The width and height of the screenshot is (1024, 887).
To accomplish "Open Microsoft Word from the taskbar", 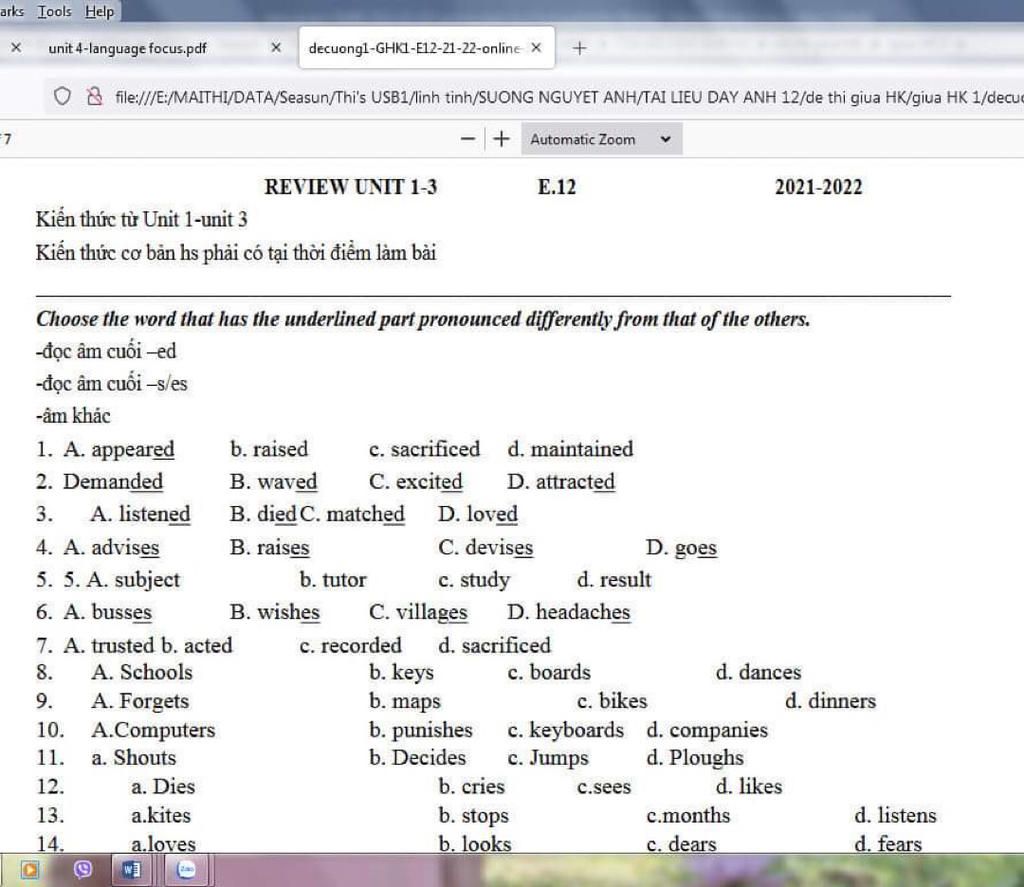I will (131, 870).
